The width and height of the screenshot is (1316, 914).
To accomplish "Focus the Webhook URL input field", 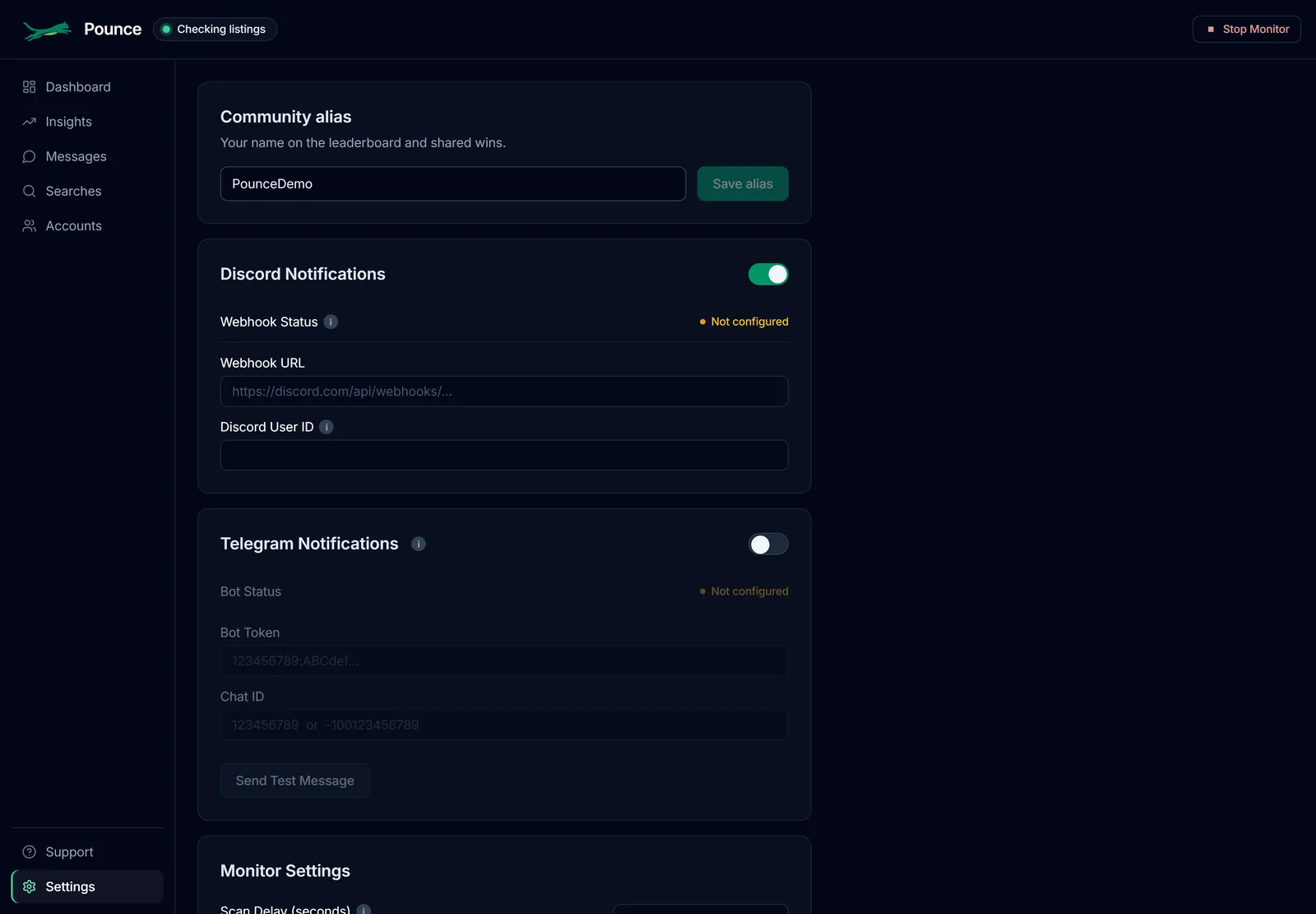I will 504,392.
